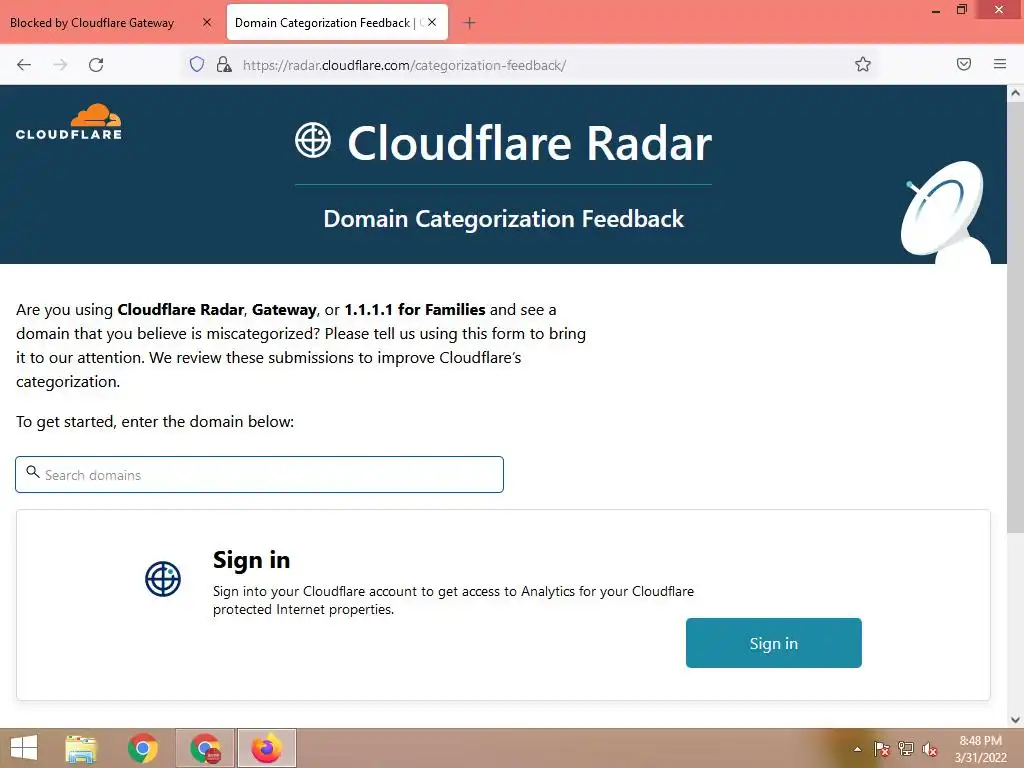Click the forward navigation arrow
Screen dimensions: 1024x768
60,65
